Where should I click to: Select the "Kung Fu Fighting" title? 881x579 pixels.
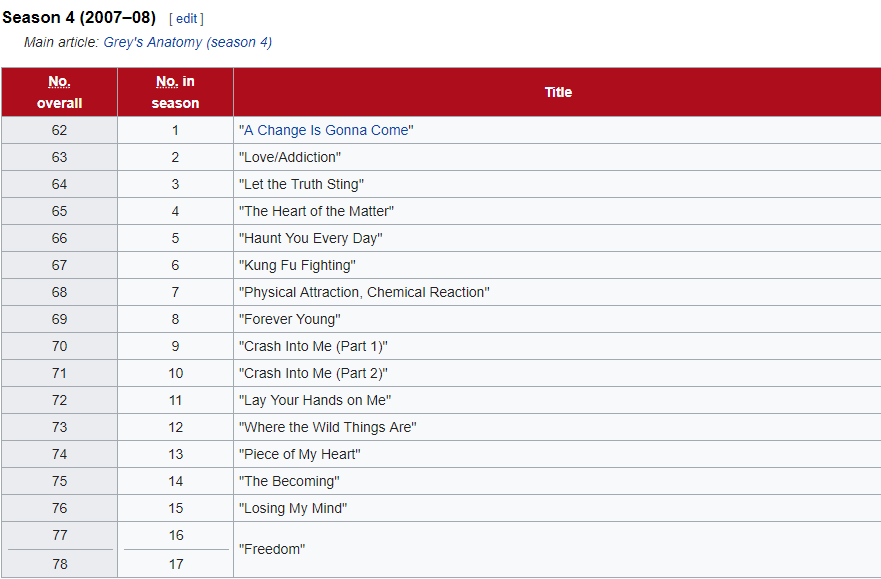pos(297,265)
